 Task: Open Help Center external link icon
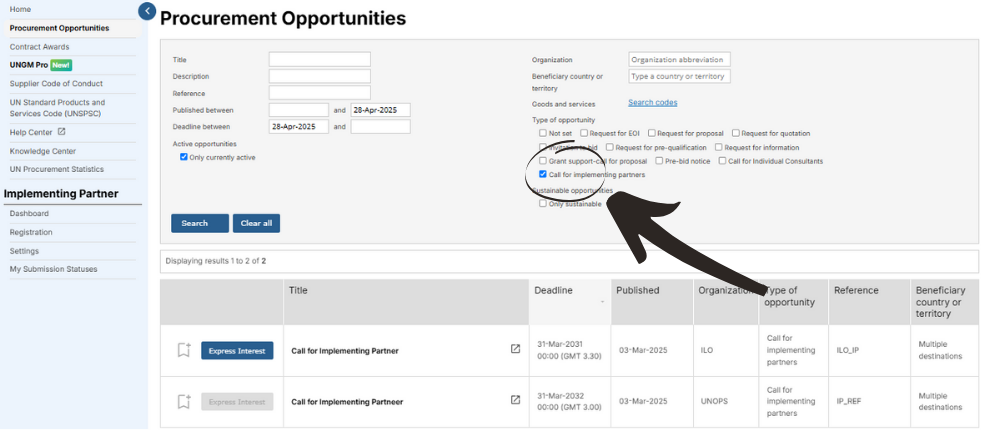61,133
